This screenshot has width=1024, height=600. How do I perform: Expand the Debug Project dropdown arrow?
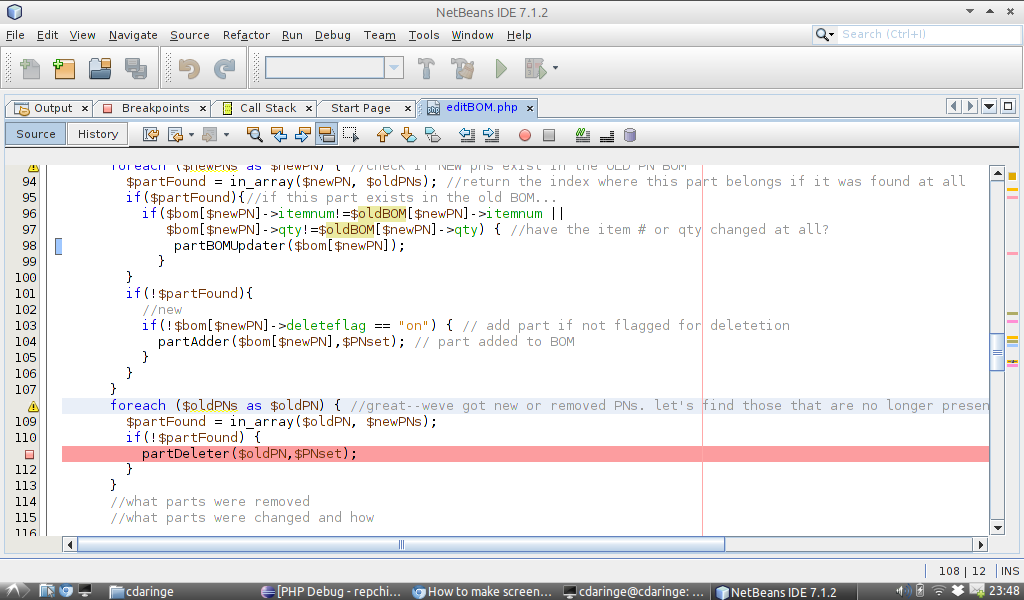[555, 68]
